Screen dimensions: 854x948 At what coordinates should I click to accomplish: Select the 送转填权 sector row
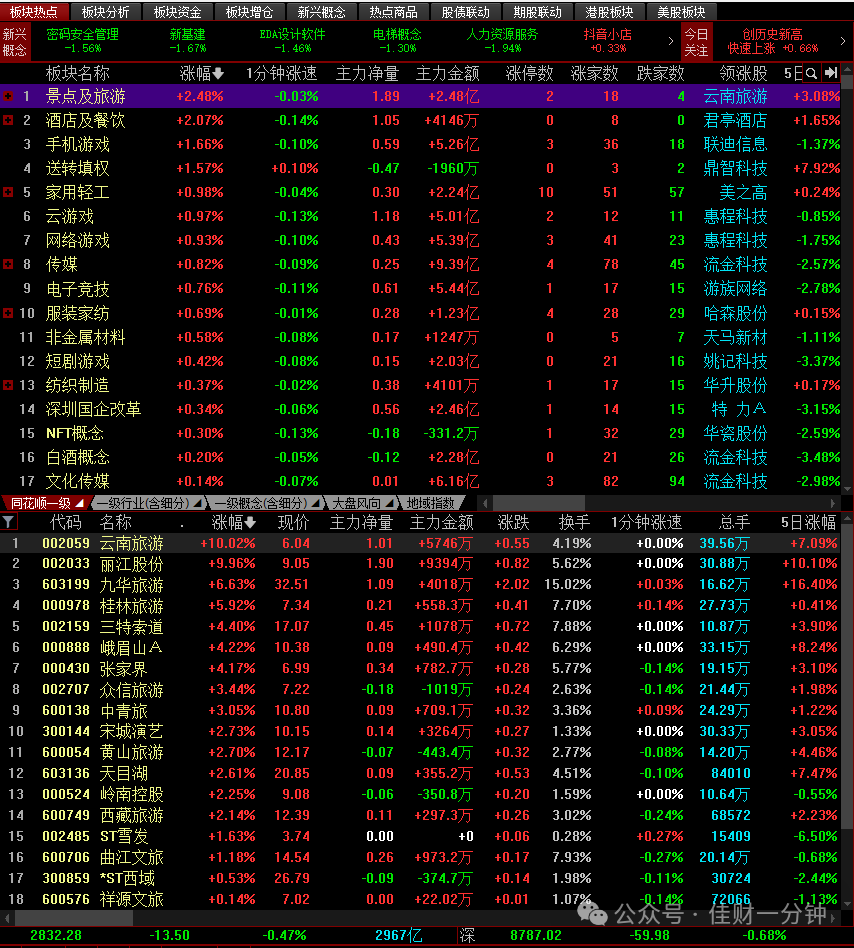click(420, 169)
